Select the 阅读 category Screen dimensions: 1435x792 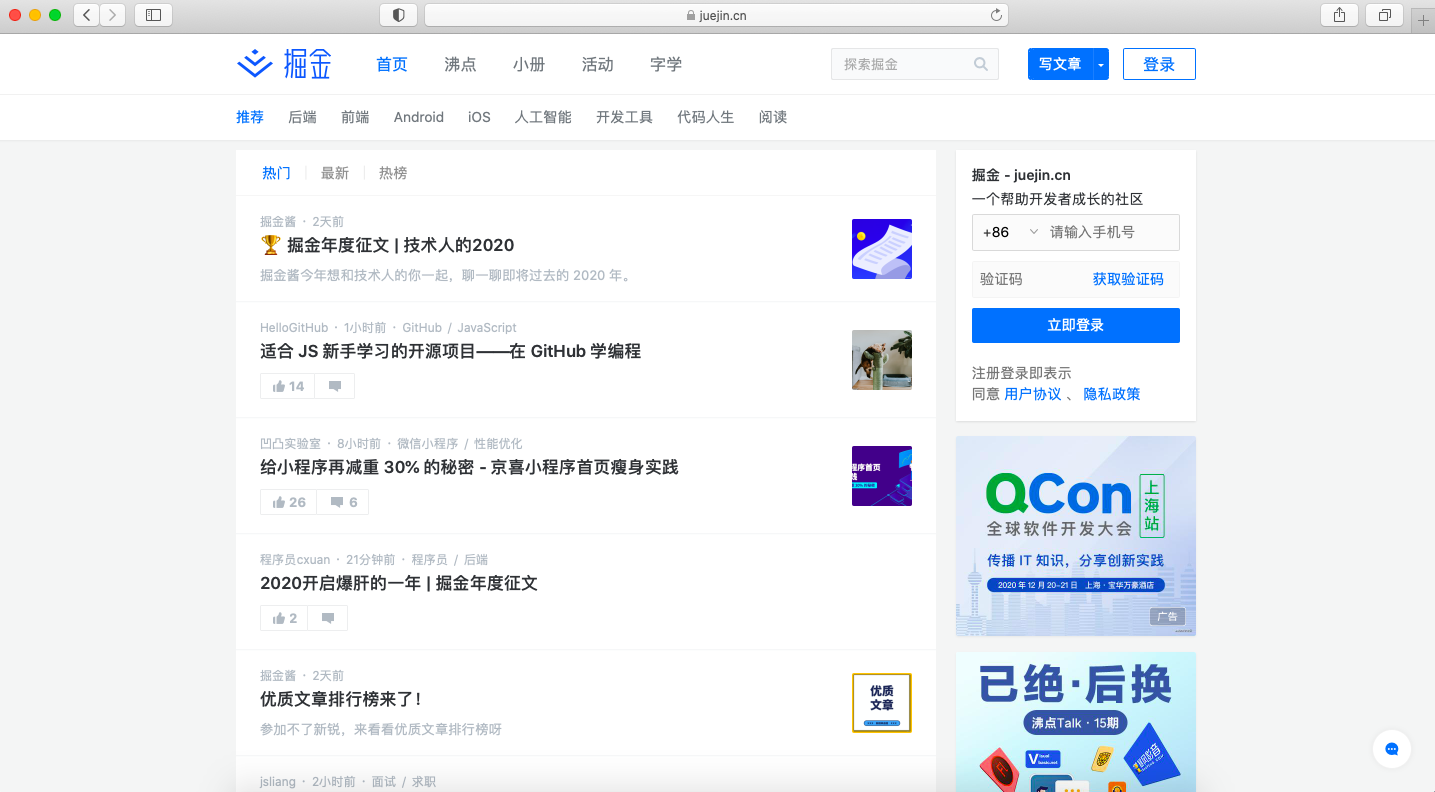click(x=773, y=117)
